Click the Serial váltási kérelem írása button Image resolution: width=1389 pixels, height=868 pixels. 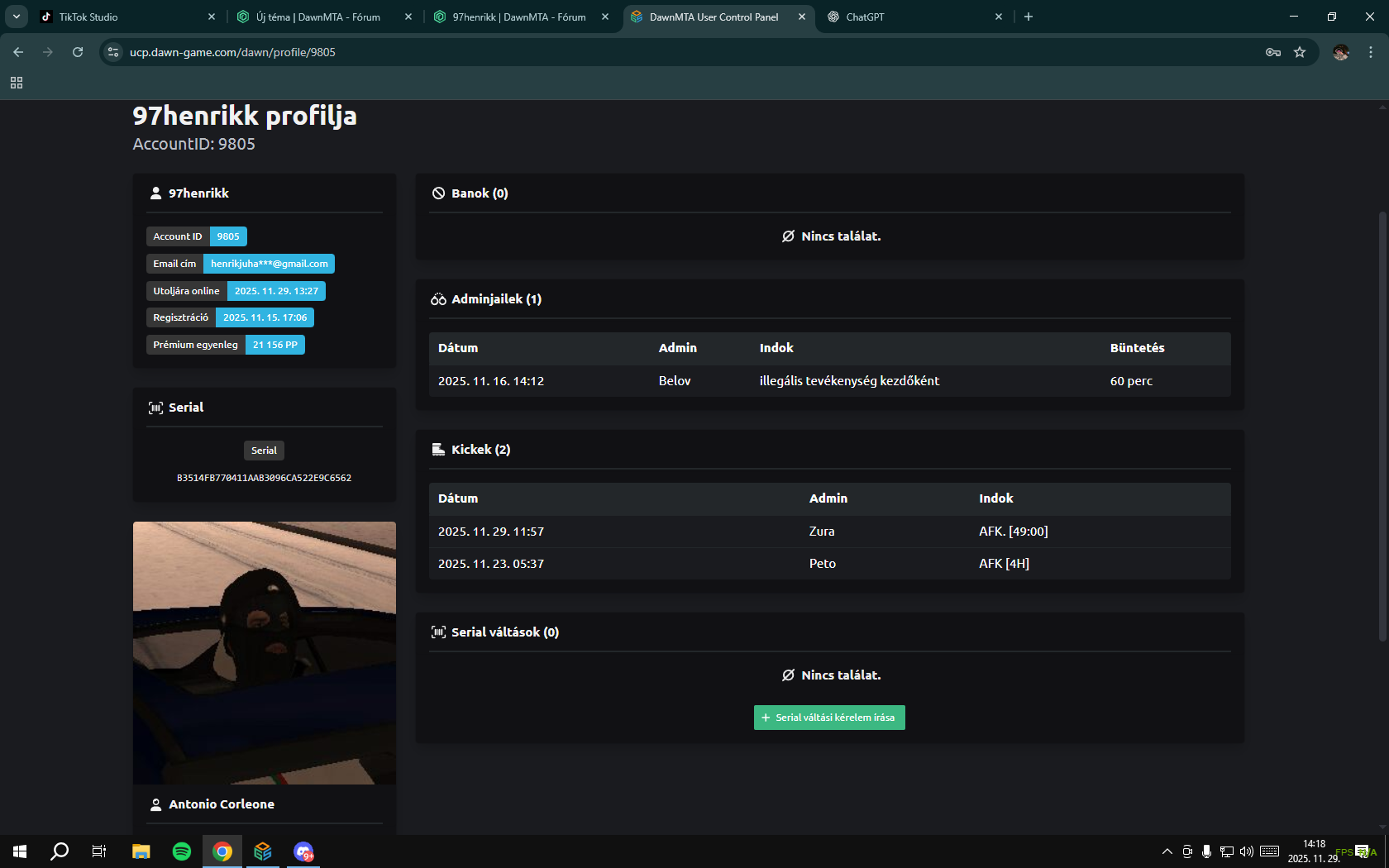[x=829, y=718]
